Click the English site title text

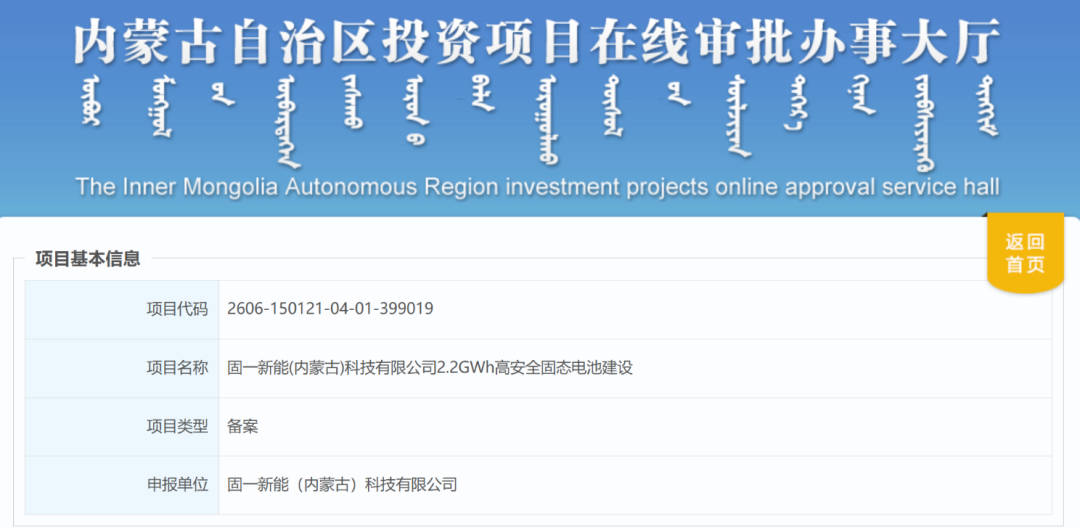coord(537,187)
